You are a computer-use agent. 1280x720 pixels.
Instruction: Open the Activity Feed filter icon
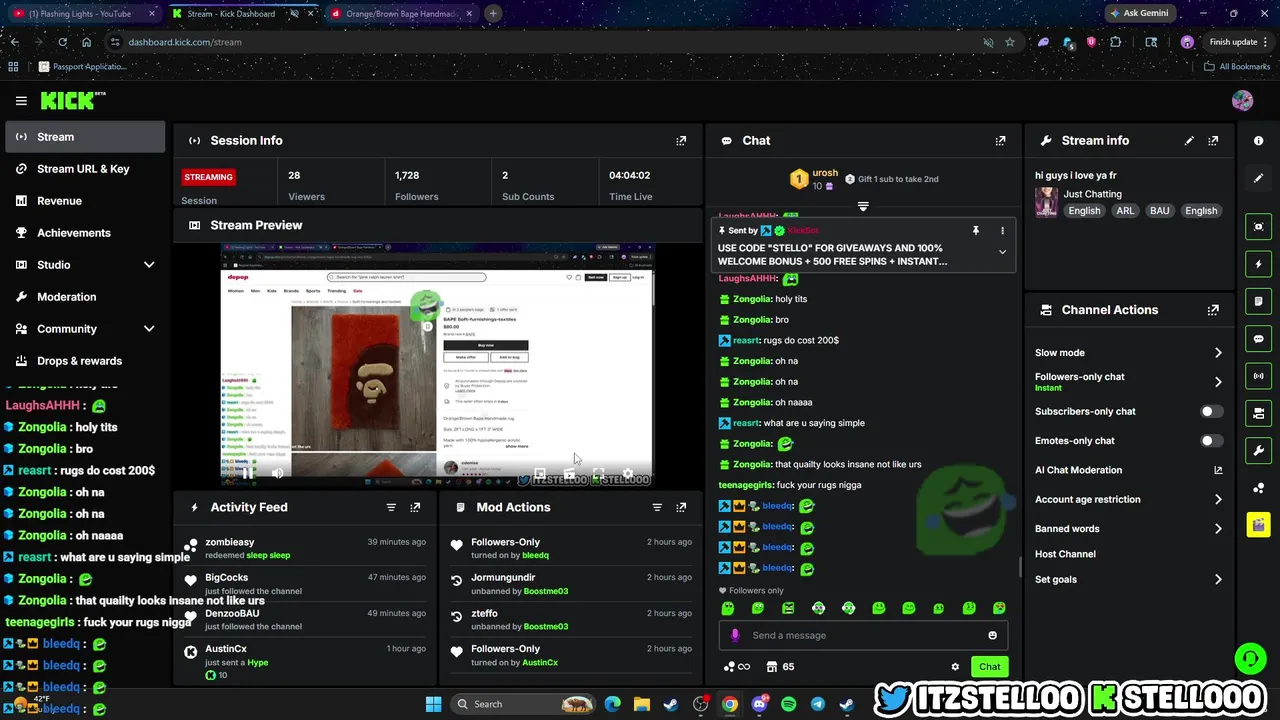tap(391, 507)
